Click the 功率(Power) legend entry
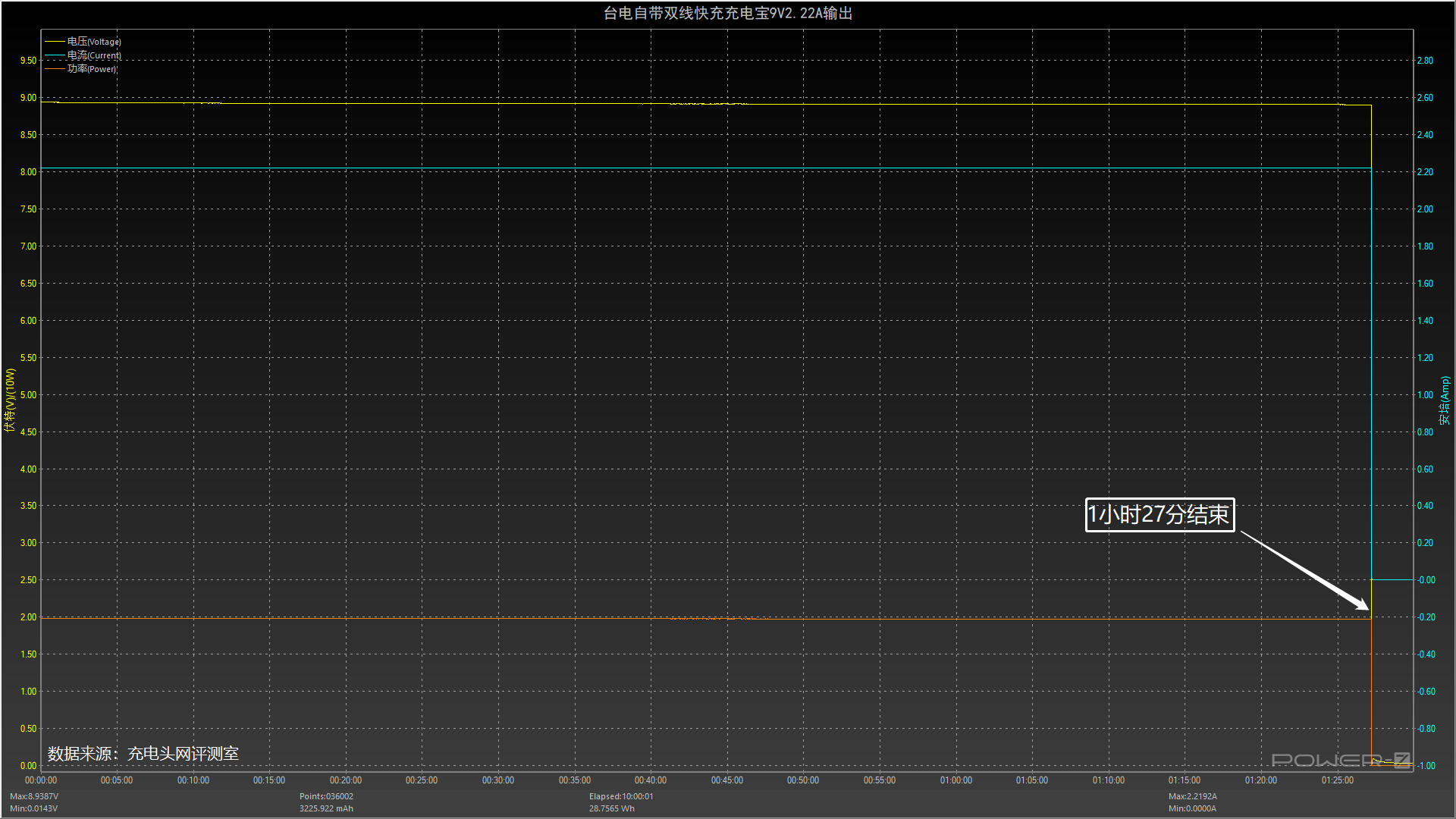Image resolution: width=1456 pixels, height=819 pixels. [x=91, y=69]
